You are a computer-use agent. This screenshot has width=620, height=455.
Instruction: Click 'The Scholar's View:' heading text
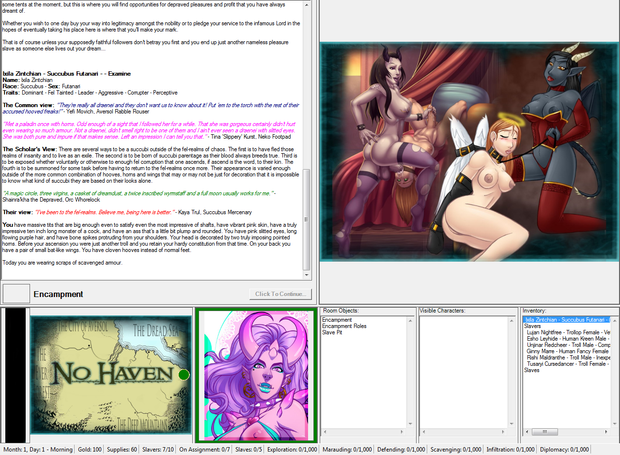click(x=30, y=149)
